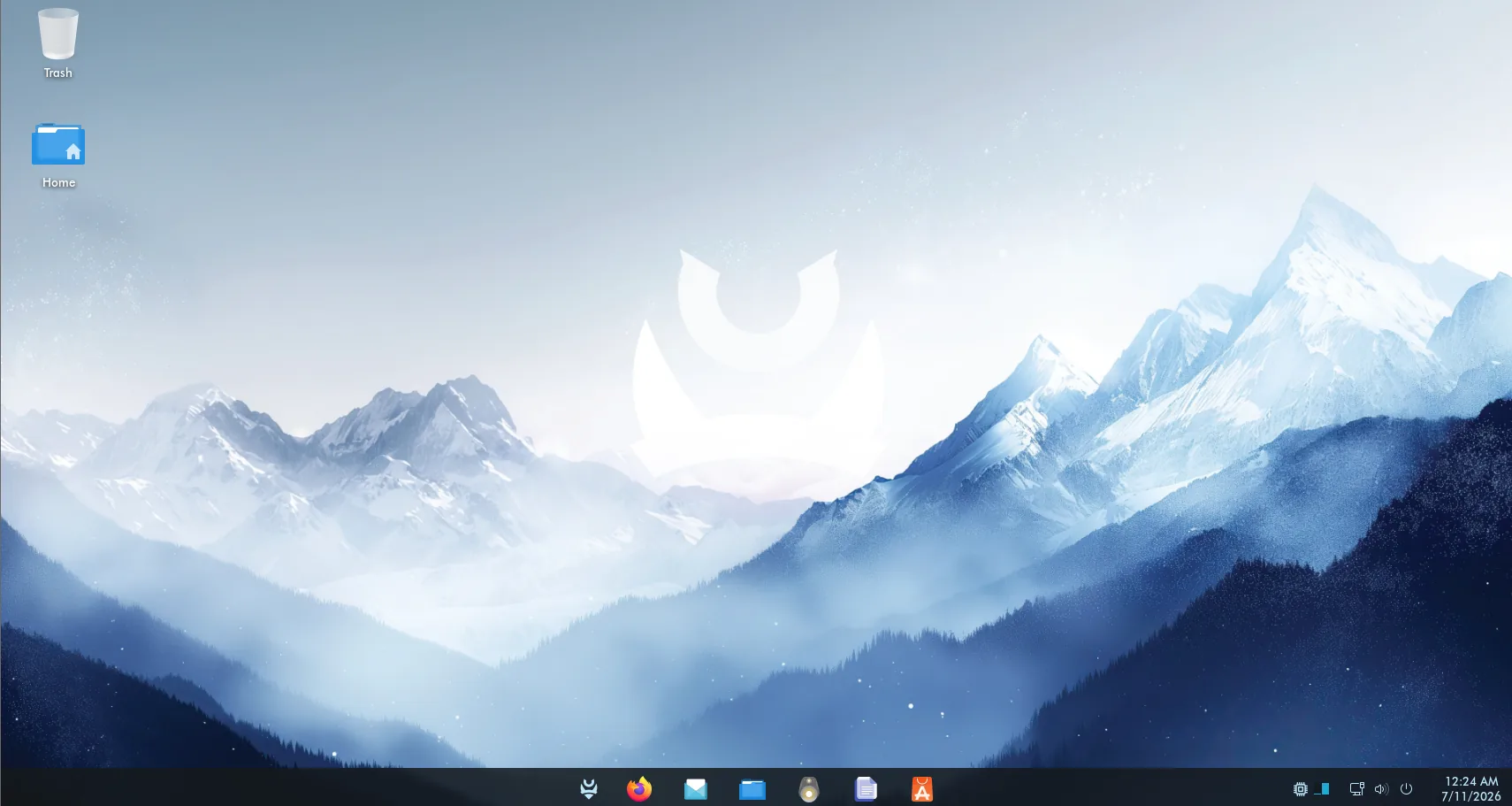Open the Zorin start menu
The width and height of the screenshot is (1512, 806).
coord(589,788)
